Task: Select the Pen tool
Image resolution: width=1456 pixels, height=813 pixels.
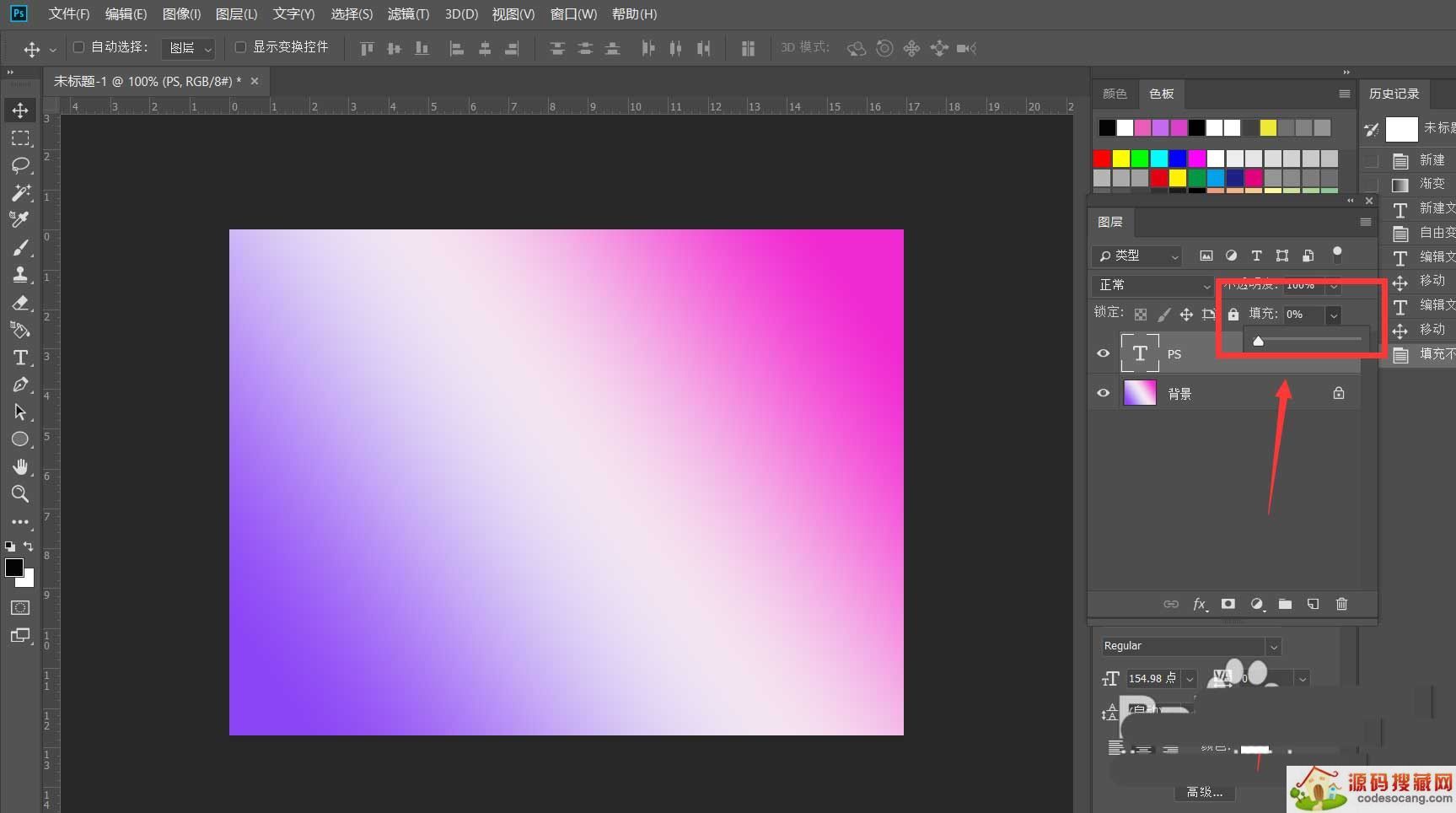Action: (x=20, y=385)
